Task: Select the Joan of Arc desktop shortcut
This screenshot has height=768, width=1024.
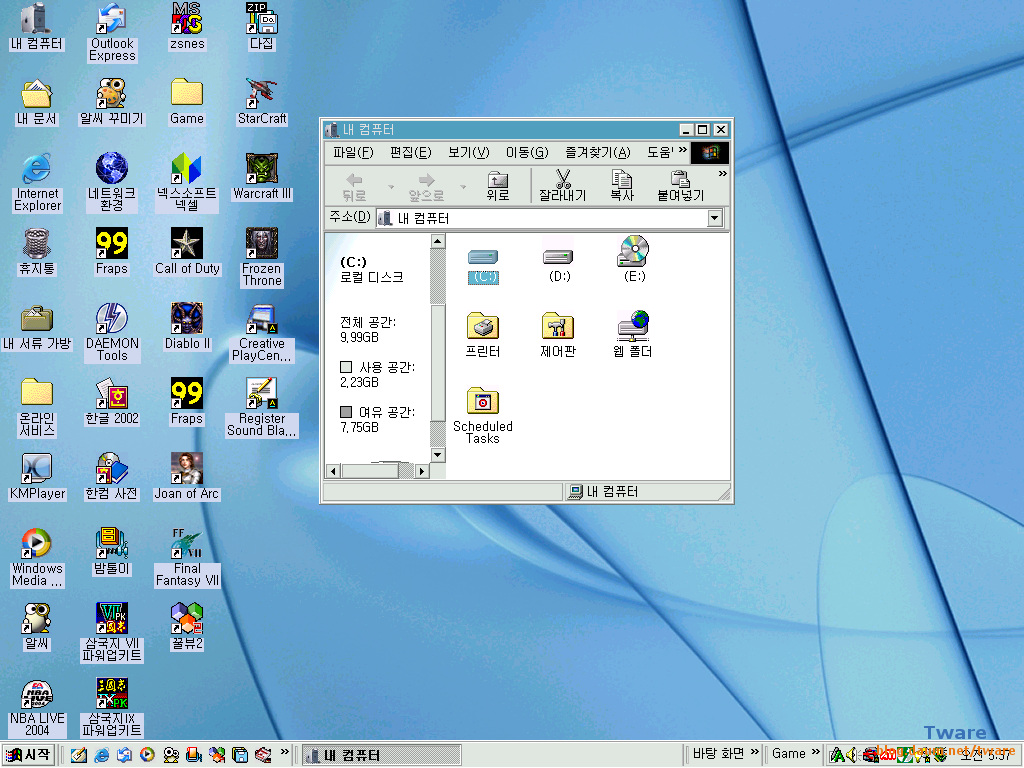Action: (x=187, y=477)
